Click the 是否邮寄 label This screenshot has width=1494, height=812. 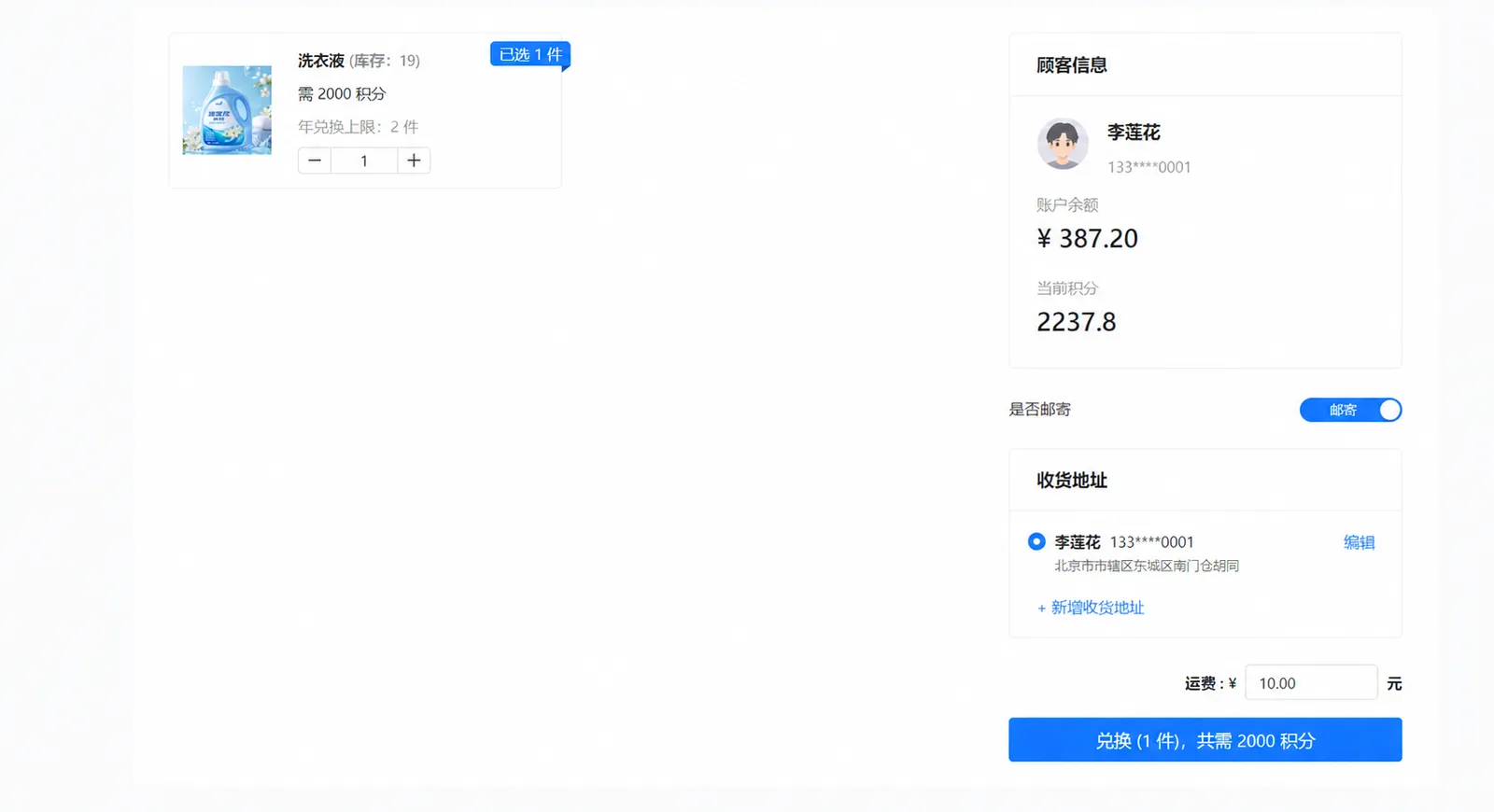(1040, 410)
